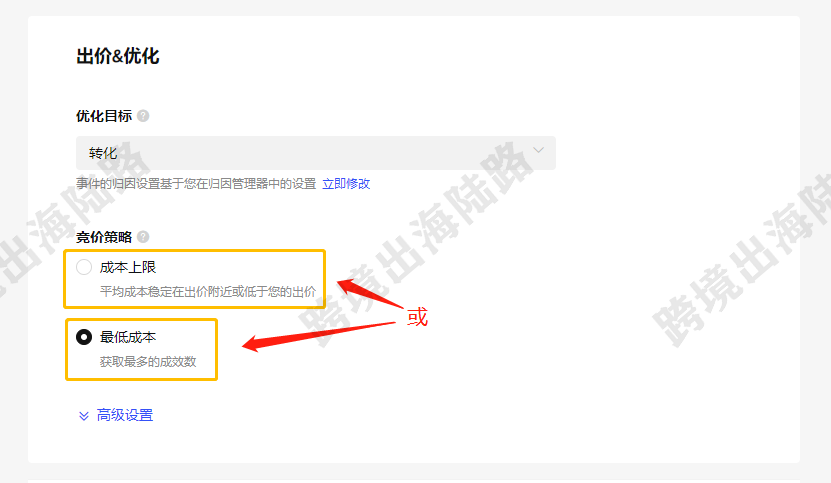The height and width of the screenshot is (483, 831).
Task: Click the chevron arrow in the 转化 dropdown
Action: 538,151
